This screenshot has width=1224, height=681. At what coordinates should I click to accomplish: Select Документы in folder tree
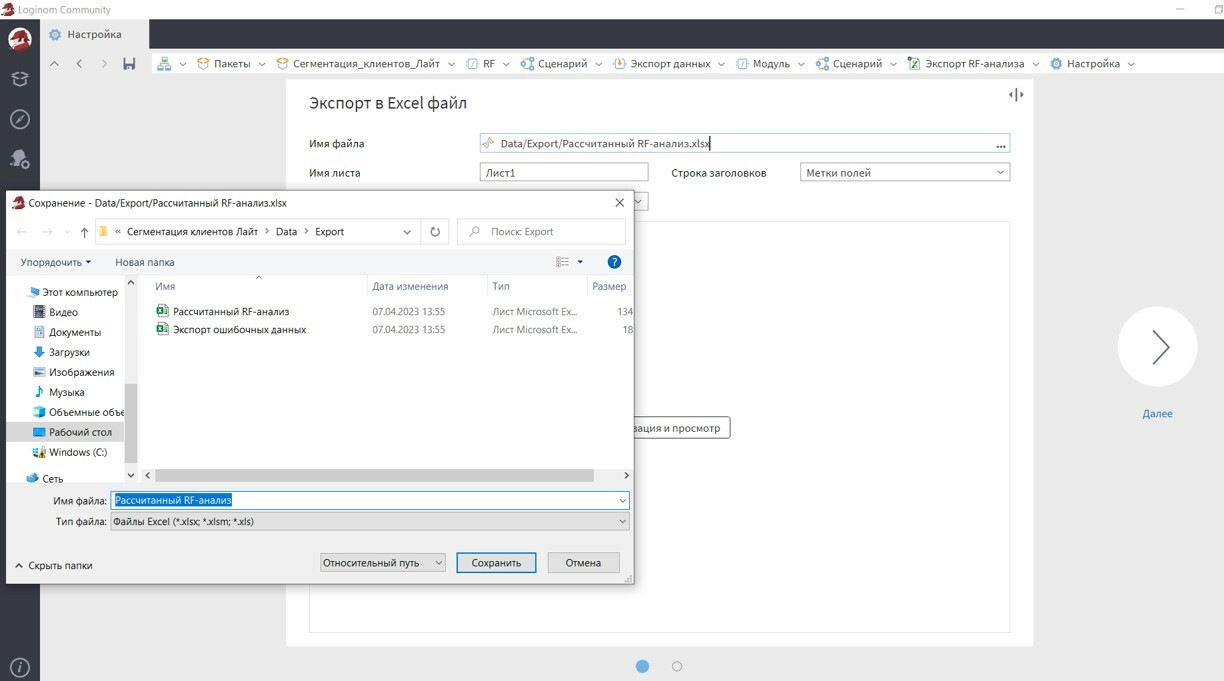(75, 332)
